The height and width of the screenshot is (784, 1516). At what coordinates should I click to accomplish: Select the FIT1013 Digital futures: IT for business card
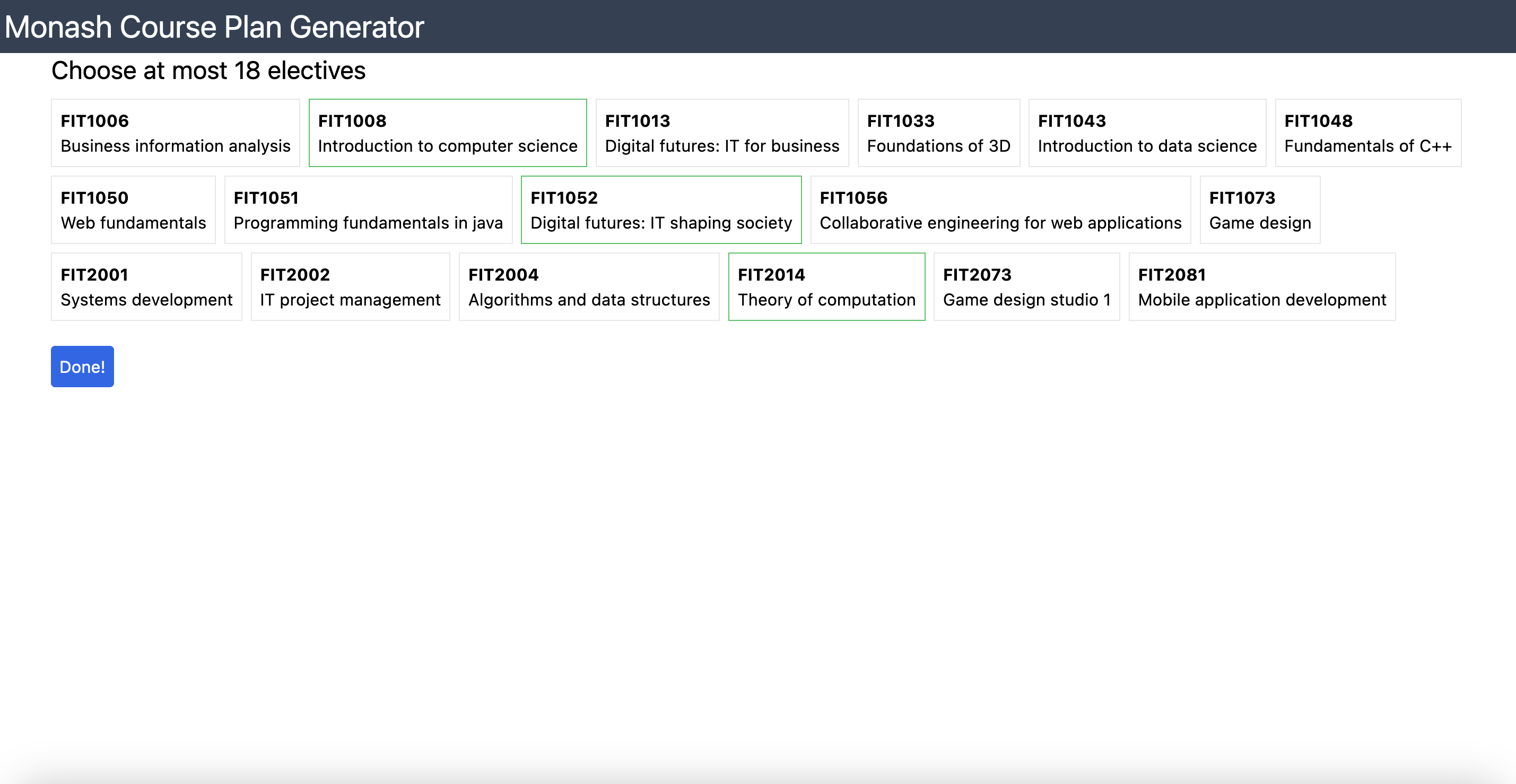click(721, 133)
